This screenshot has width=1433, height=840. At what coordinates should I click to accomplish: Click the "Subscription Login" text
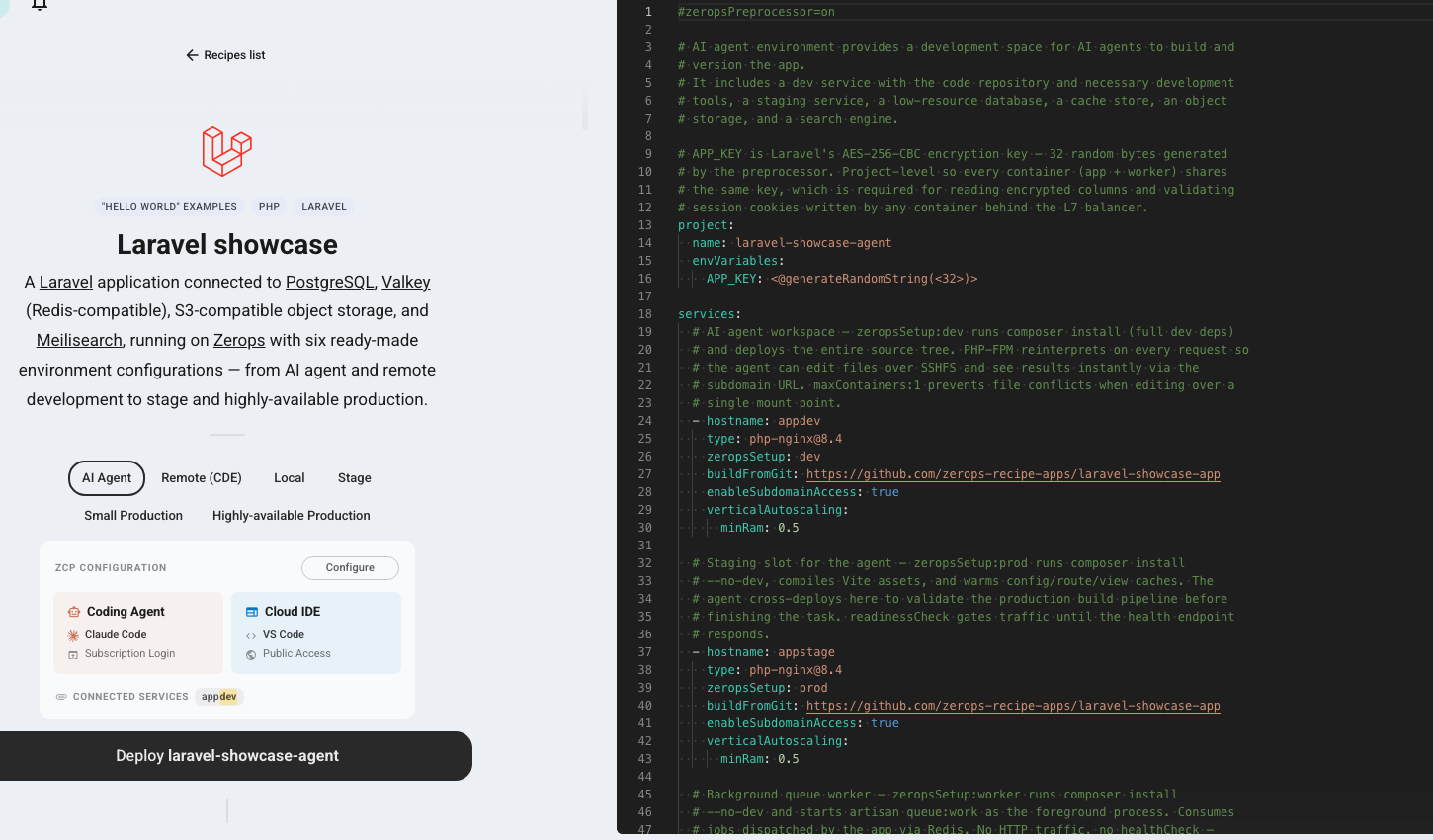coord(129,654)
